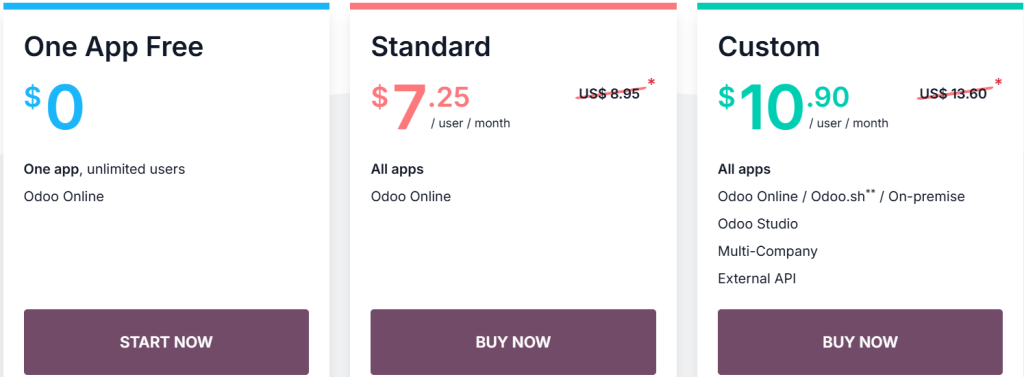Select the Standard plan heading
The height and width of the screenshot is (377, 1024).
[x=430, y=47]
